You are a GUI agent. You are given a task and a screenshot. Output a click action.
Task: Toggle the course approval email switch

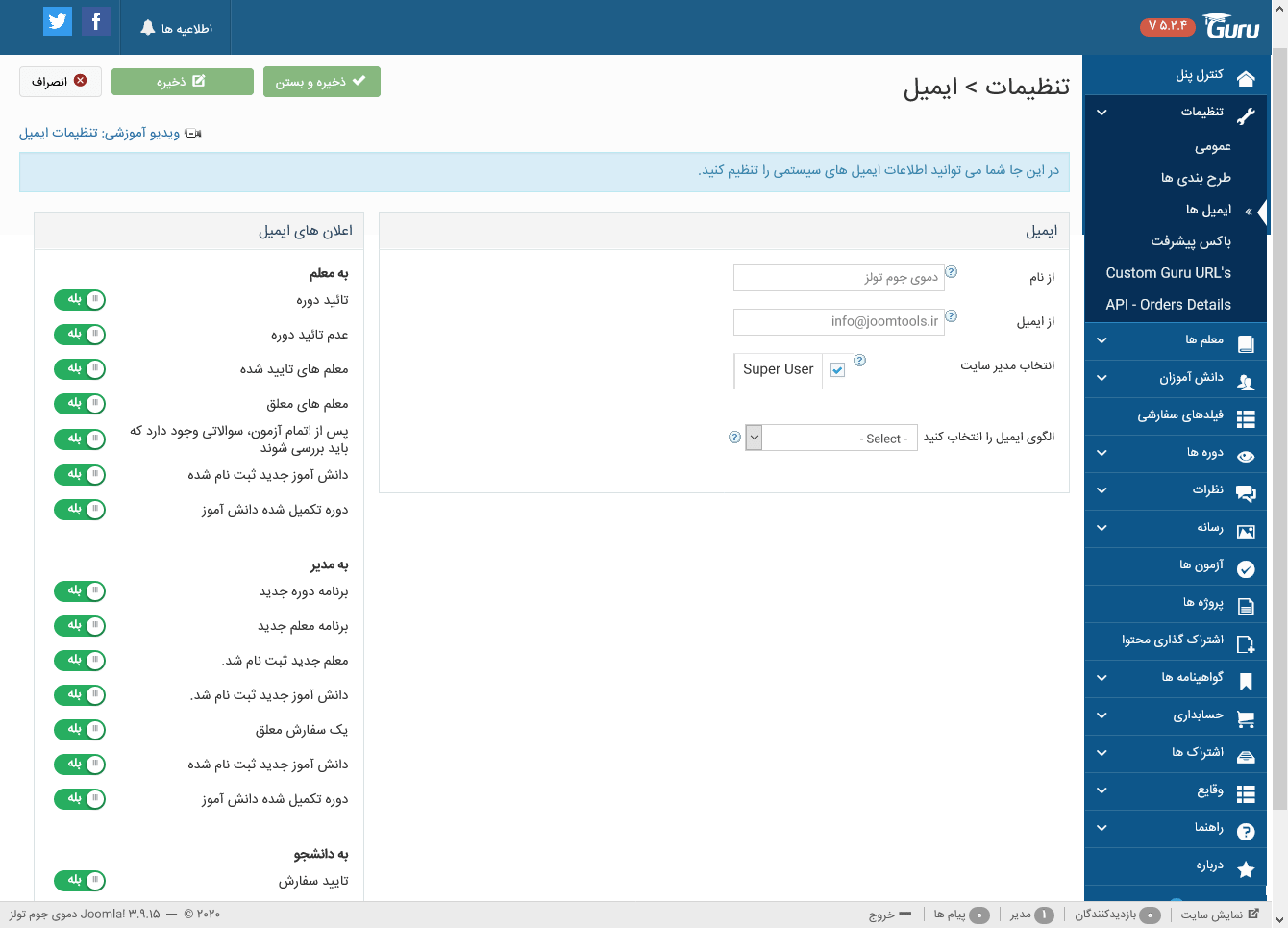pyautogui.click(x=80, y=300)
